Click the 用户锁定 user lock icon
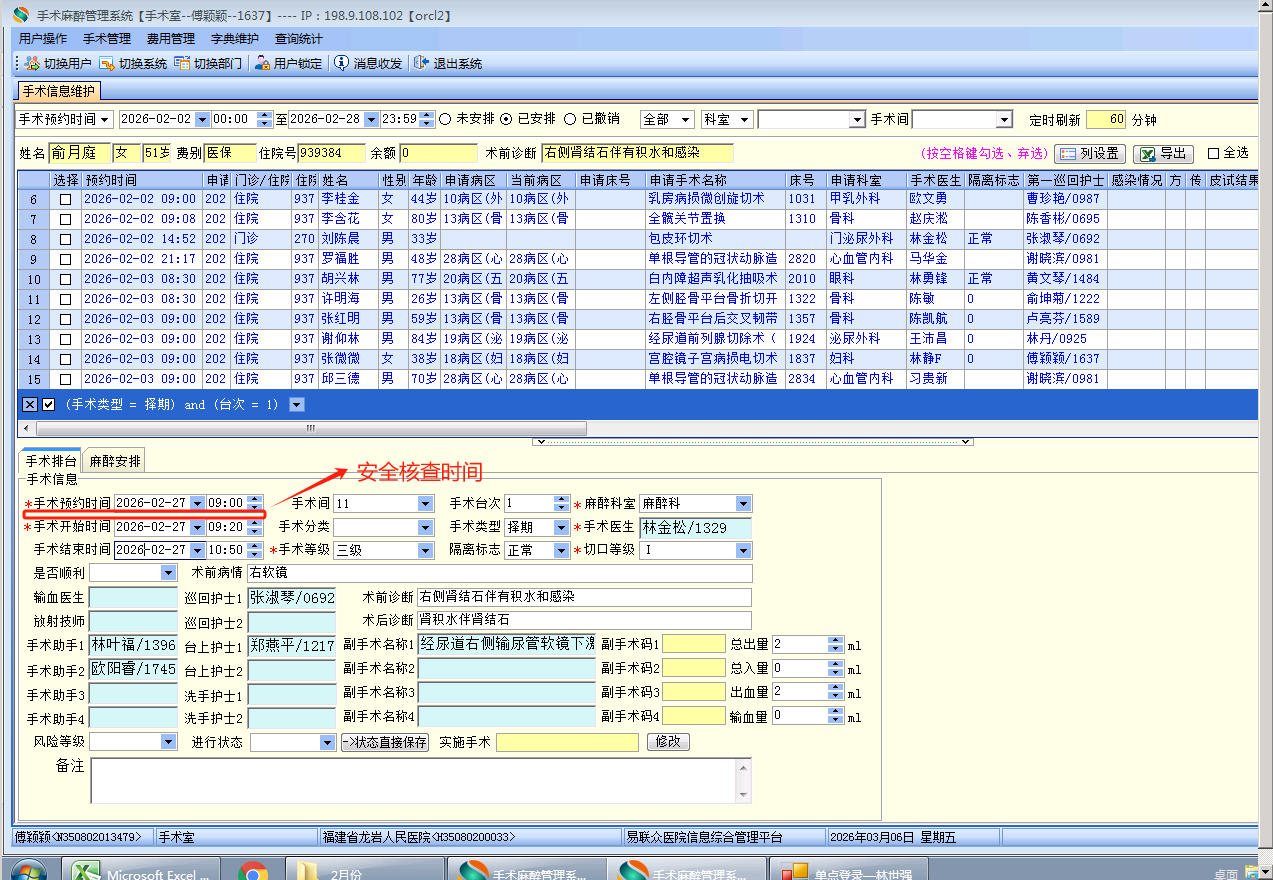Screen dimensions: 1273x880 [262, 63]
